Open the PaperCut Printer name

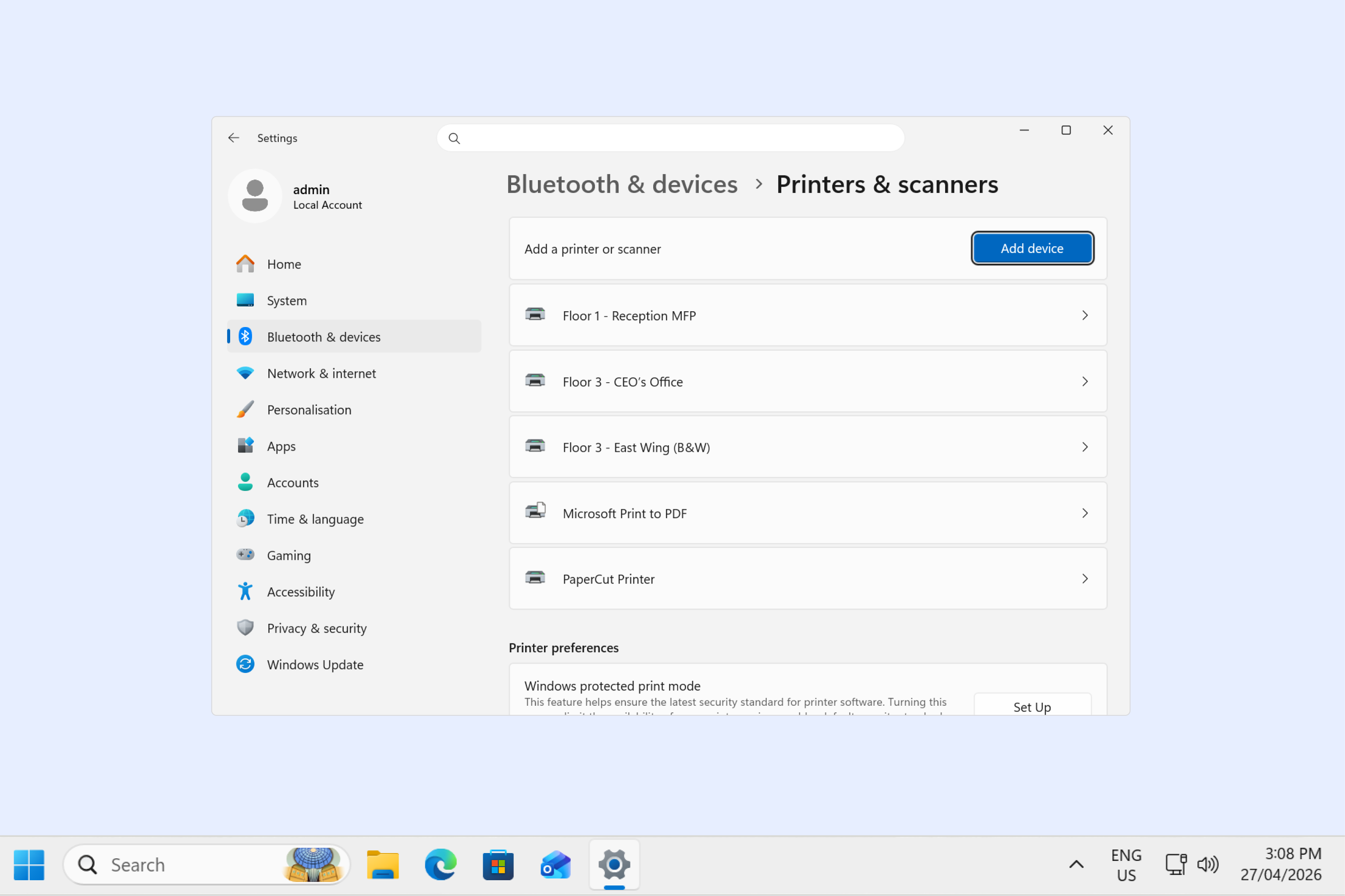[x=608, y=579]
